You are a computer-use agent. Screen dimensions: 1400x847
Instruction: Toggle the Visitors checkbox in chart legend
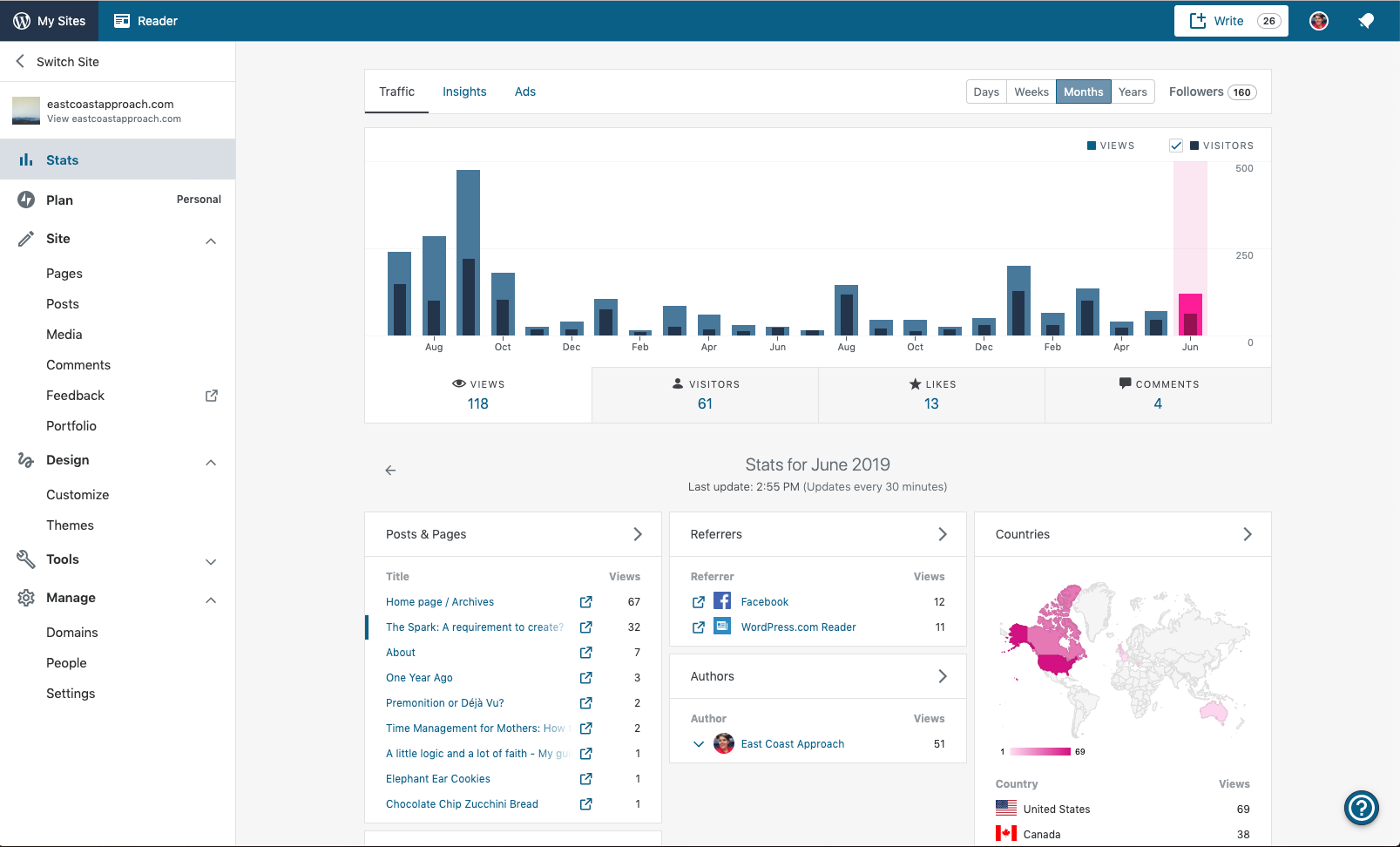coord(1176,146)
